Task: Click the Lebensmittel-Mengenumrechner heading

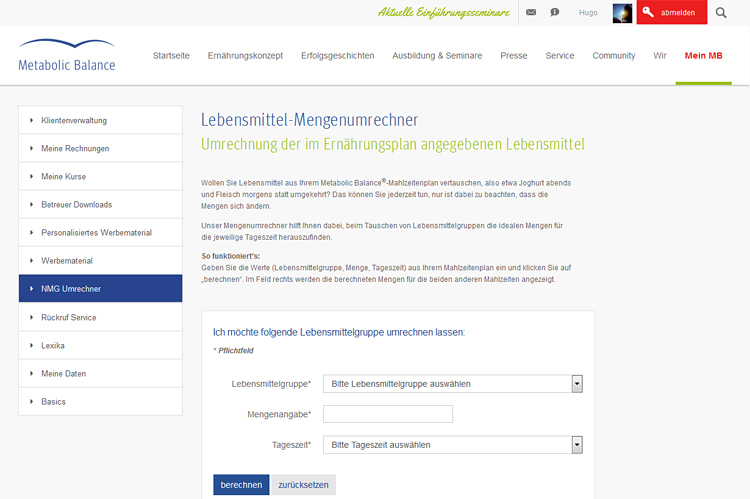Action: (309, 120)
